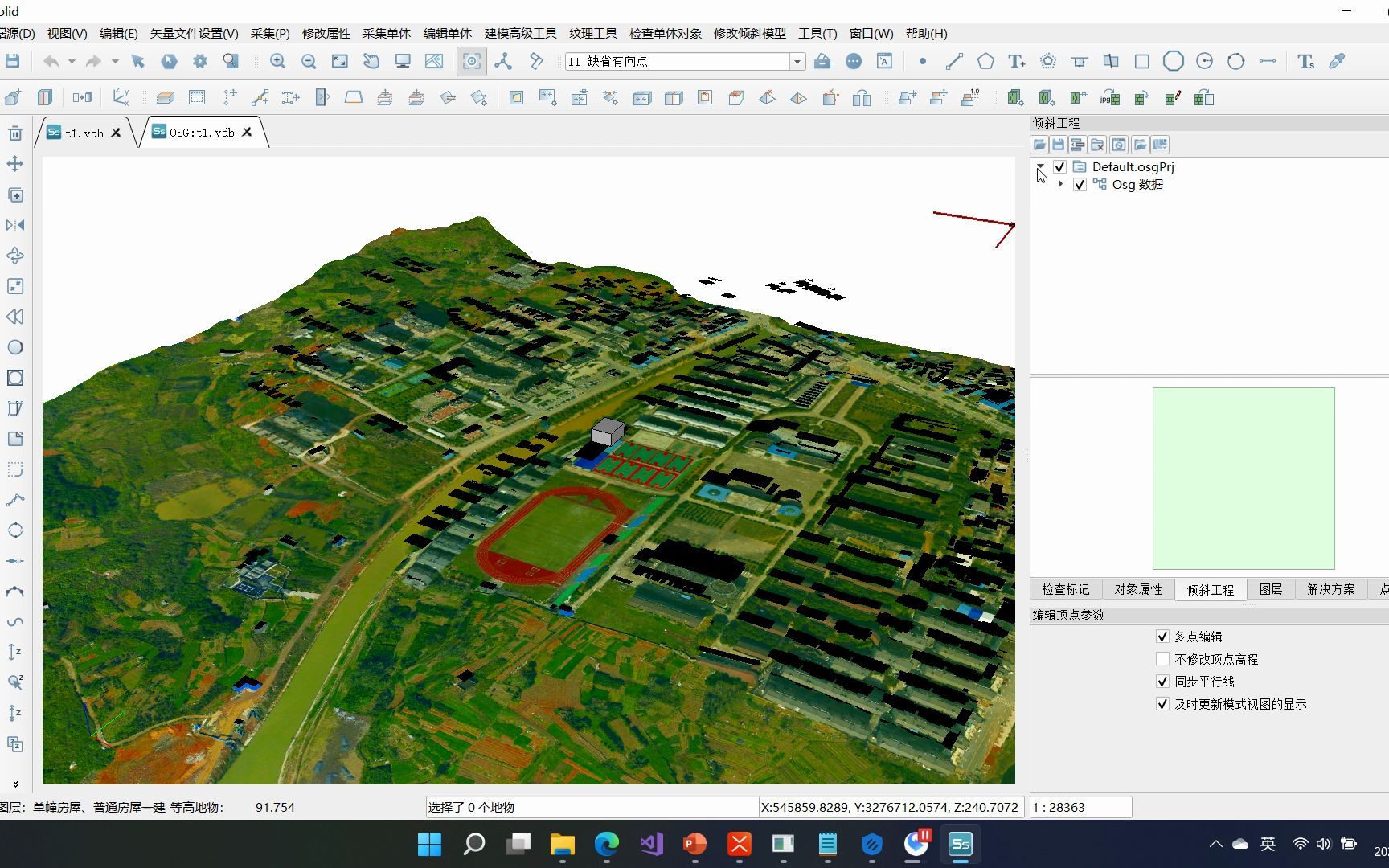Click the fit-to-window extent icon
Image resolution: width=1389 pixels, height=868 pixels.
tap(340, 61)
